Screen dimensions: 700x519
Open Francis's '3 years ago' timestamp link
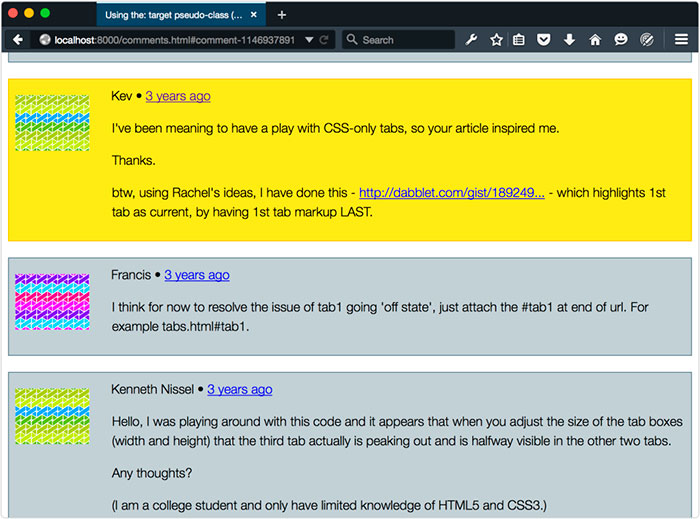(197, 275)
